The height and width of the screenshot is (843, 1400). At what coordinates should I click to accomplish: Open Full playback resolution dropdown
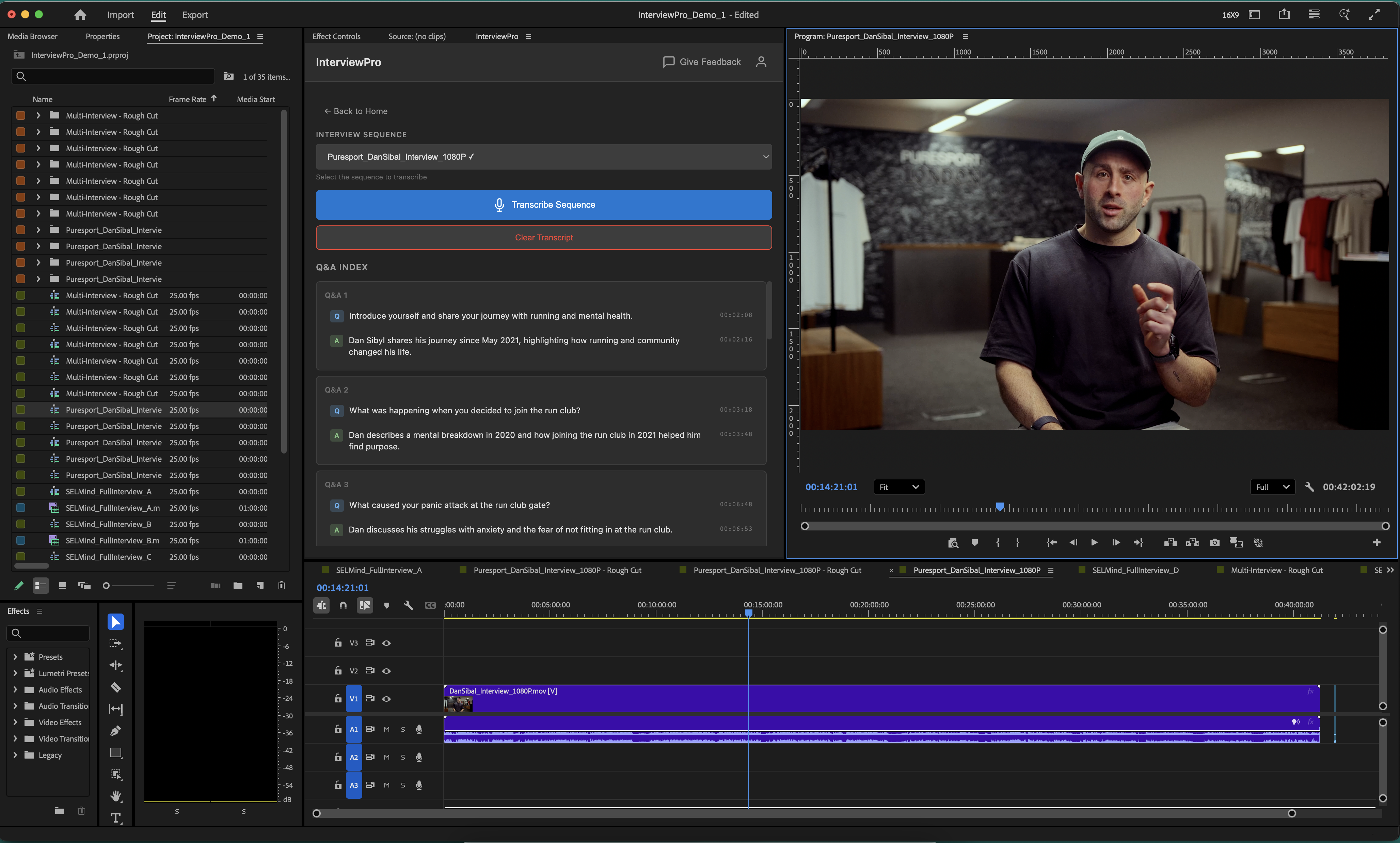point(1273,487)
